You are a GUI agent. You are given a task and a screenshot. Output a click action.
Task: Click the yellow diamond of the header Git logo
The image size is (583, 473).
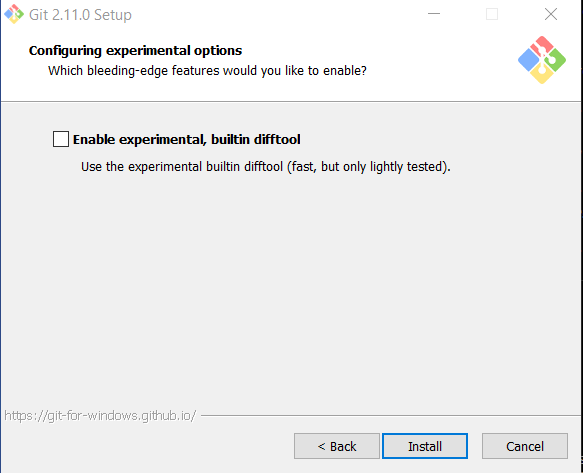point(542,73)
